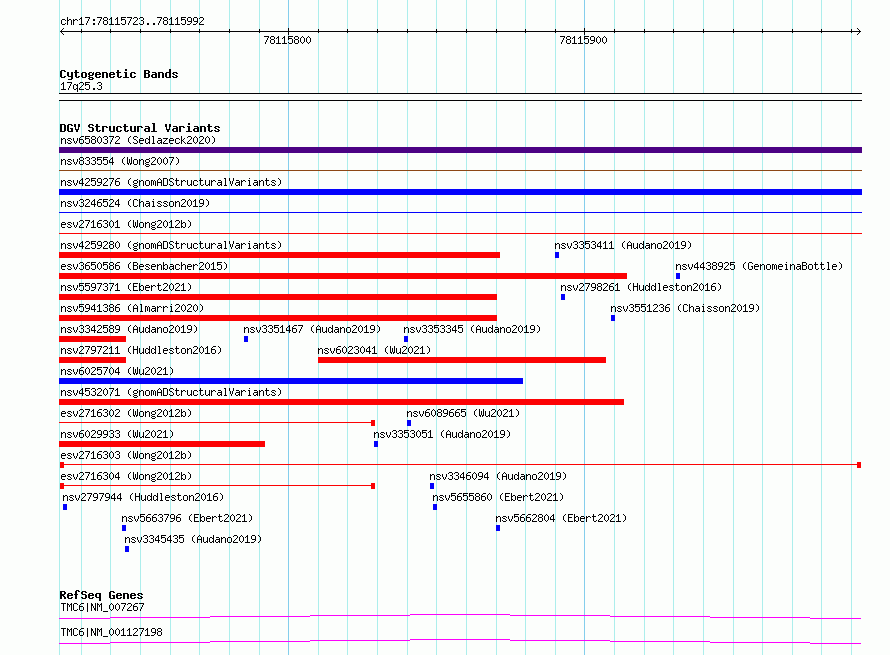Image resolution: width=890 pixels, height=655 pixels.
Task: Open nsv4259280 (gnomADStructuralVariants) label
Action: coord(171,245)
